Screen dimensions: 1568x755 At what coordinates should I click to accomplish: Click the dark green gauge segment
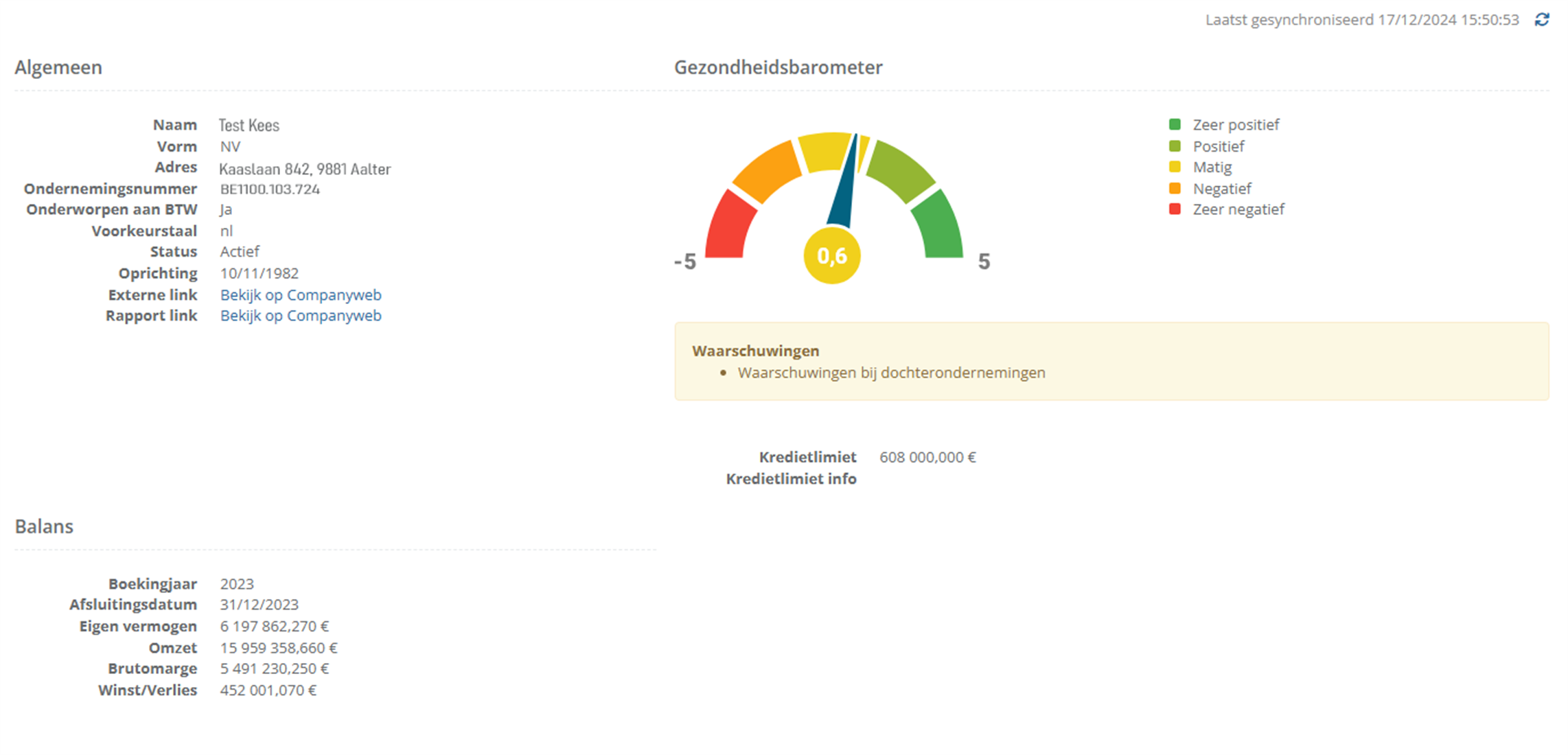coord(938,230)
